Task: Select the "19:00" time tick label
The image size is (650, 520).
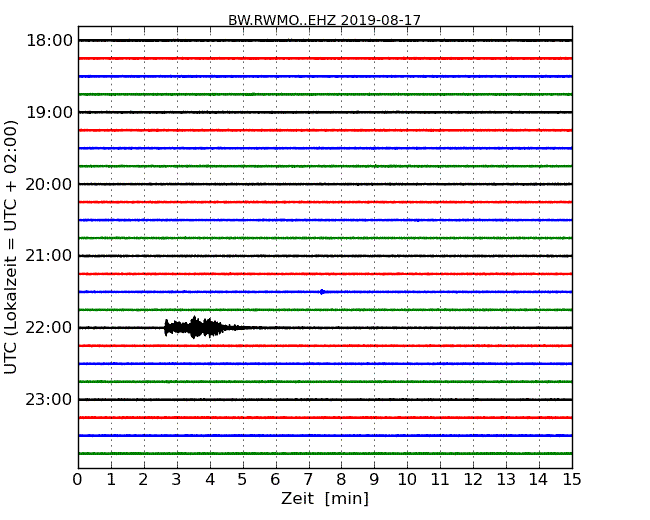Action: click(49, 112)
